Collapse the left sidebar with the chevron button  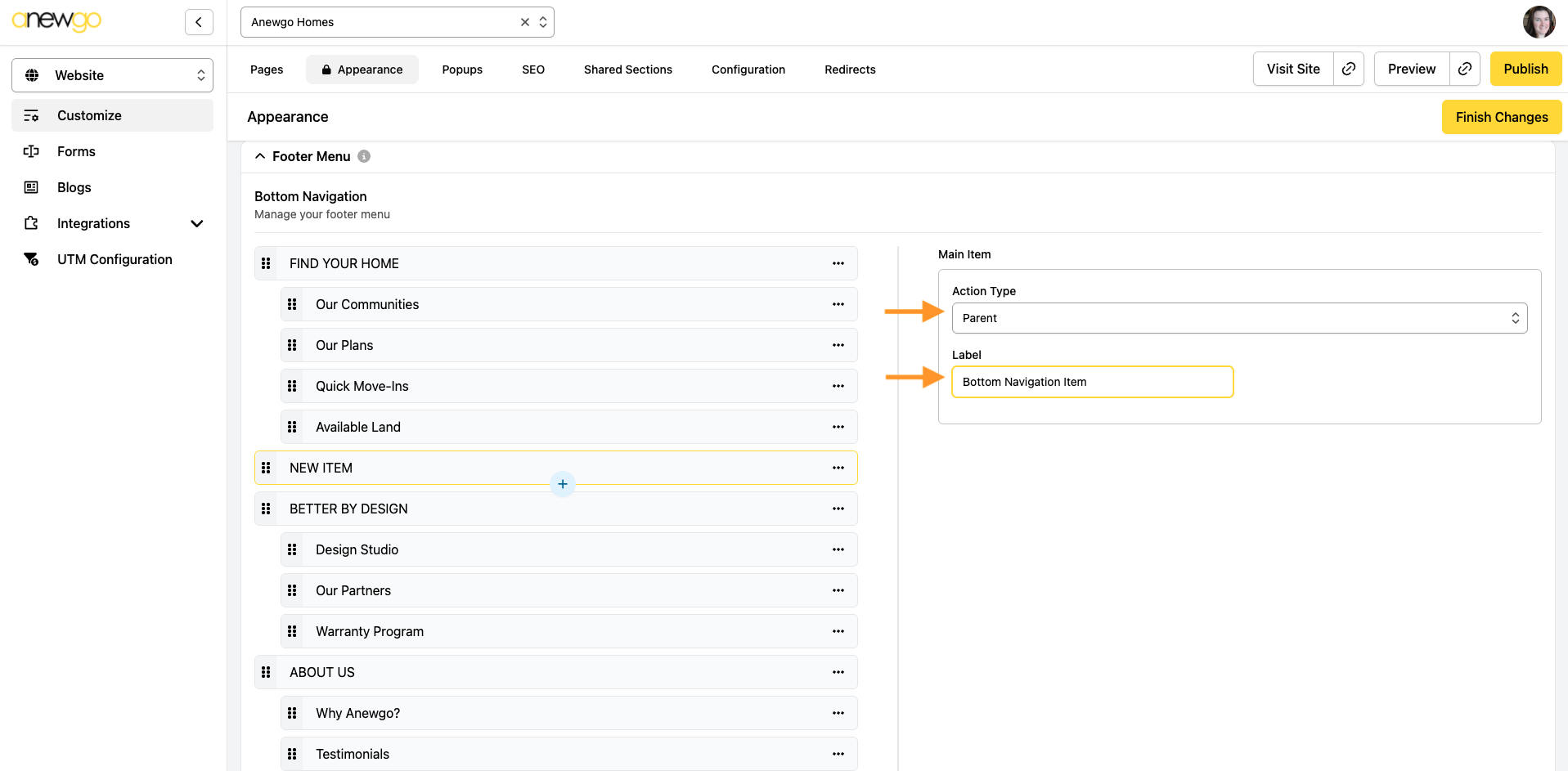click(199, 22)
